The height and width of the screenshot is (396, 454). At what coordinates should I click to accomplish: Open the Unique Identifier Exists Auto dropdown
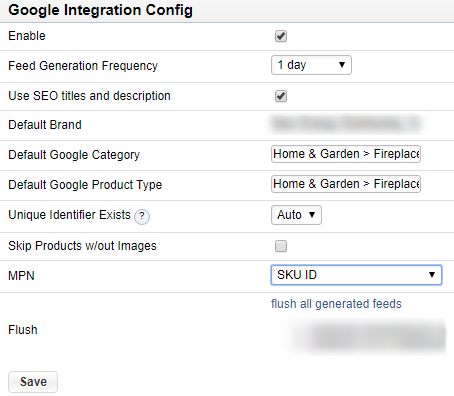296,215
